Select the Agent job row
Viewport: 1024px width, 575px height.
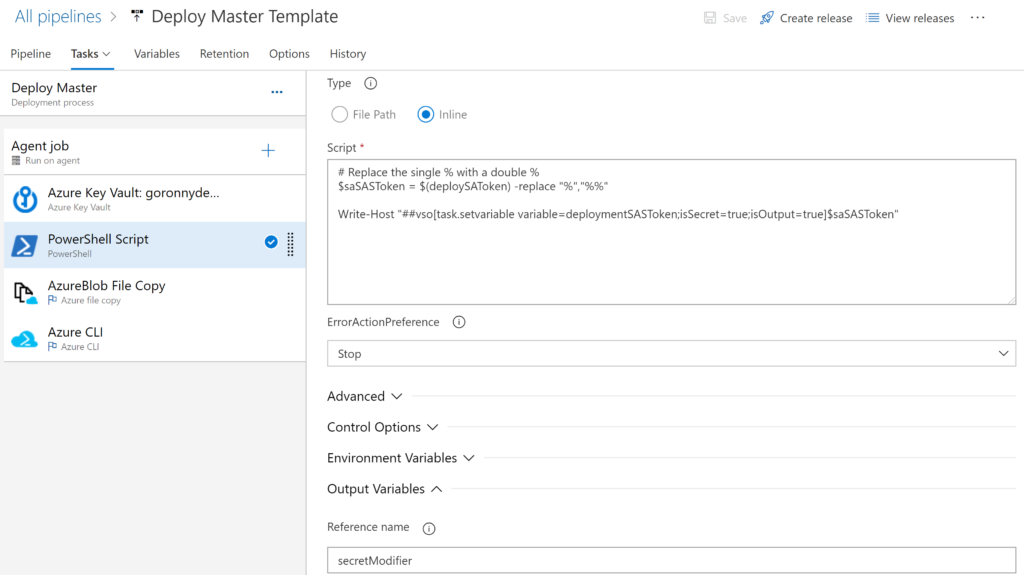[155, 152]
